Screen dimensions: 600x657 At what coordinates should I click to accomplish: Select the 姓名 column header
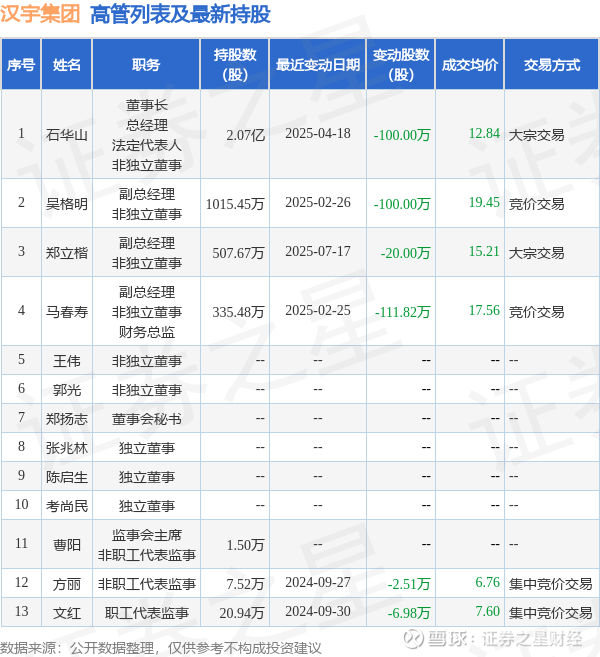(x=67, y=65)
